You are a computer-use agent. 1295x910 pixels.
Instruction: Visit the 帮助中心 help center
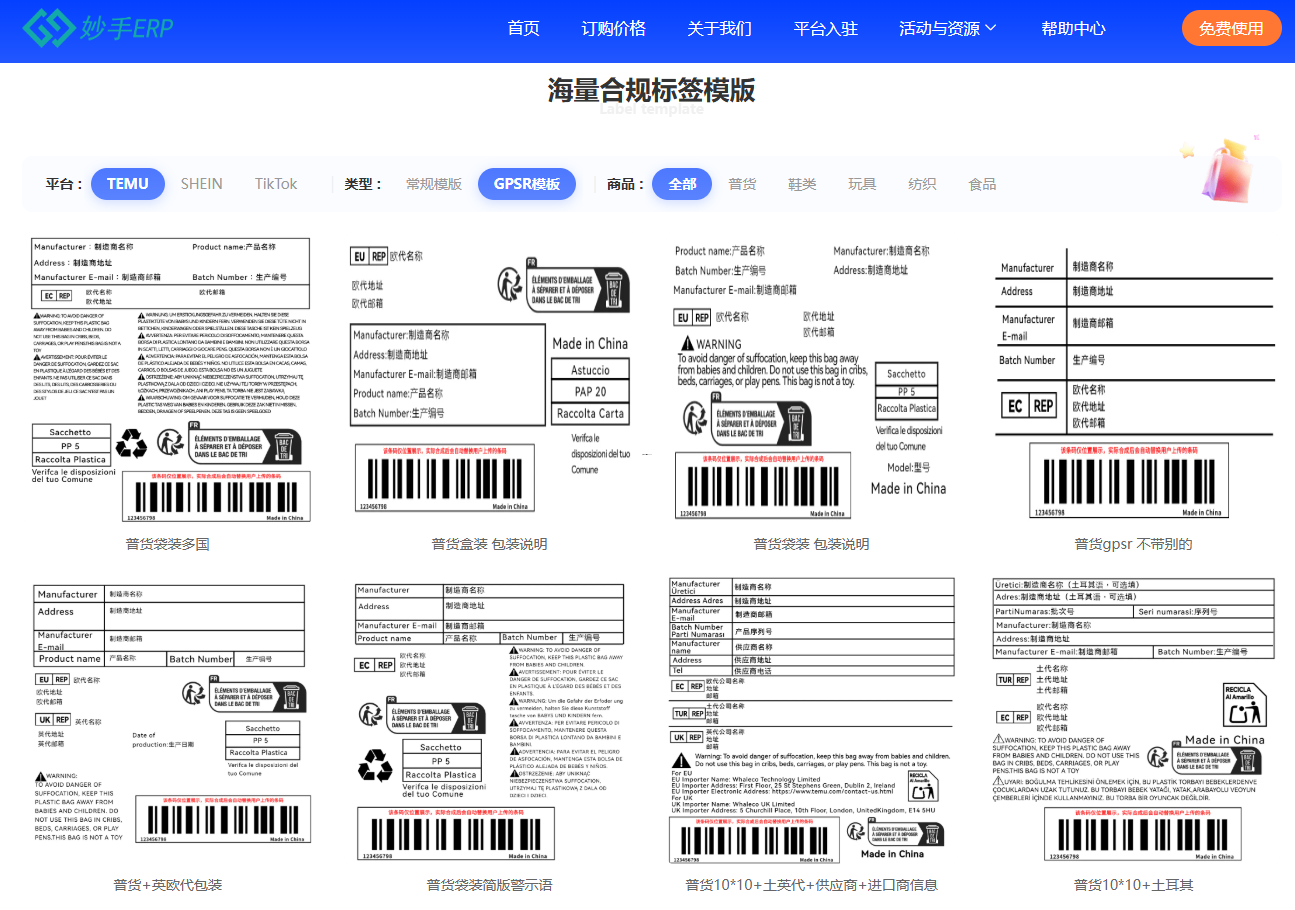coord(1073,28)
